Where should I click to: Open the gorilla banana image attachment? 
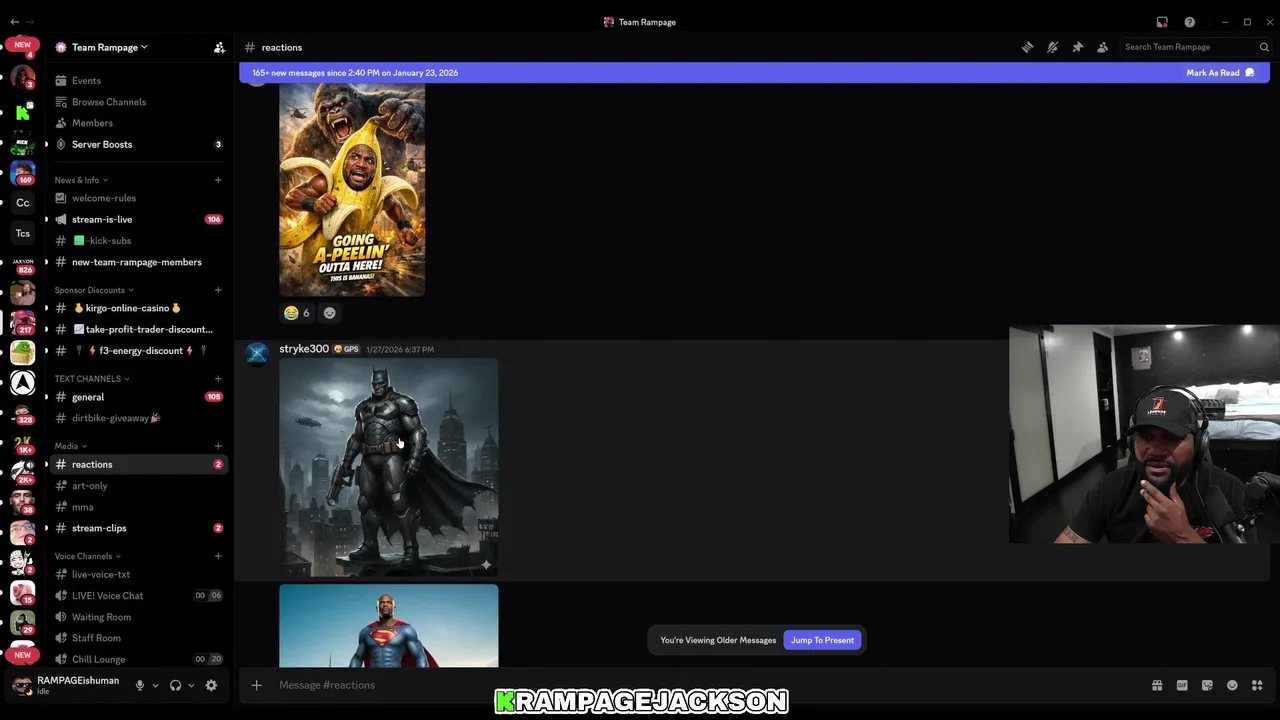352,190
